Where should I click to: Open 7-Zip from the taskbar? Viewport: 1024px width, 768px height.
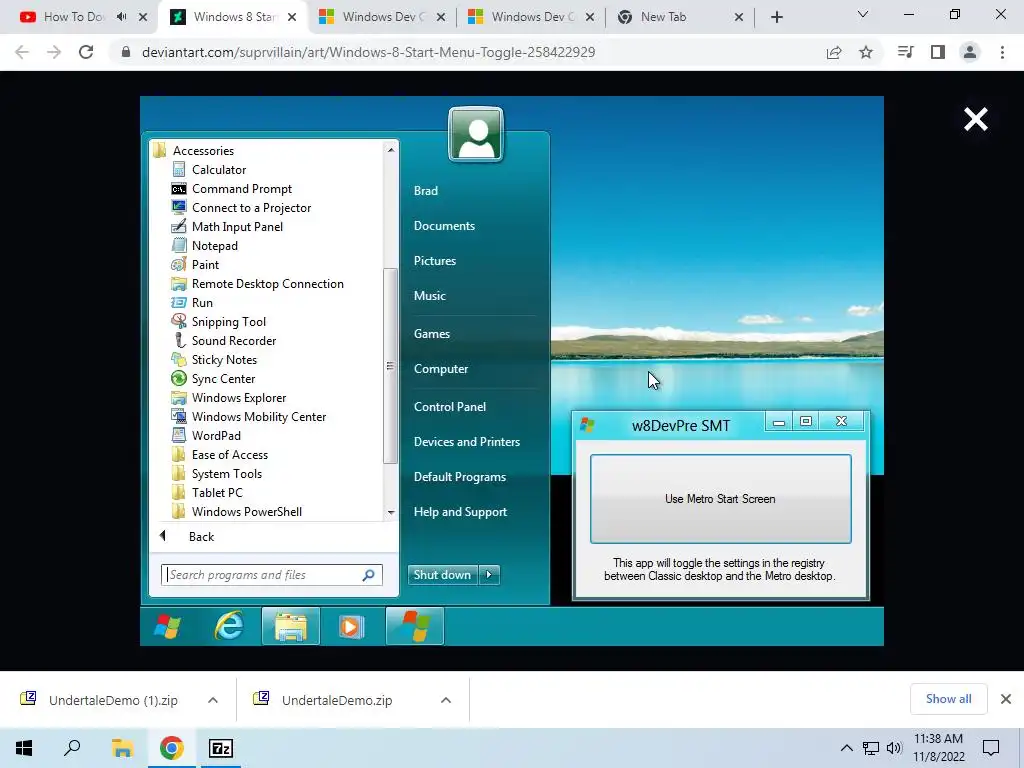click(x=221, y=748)
